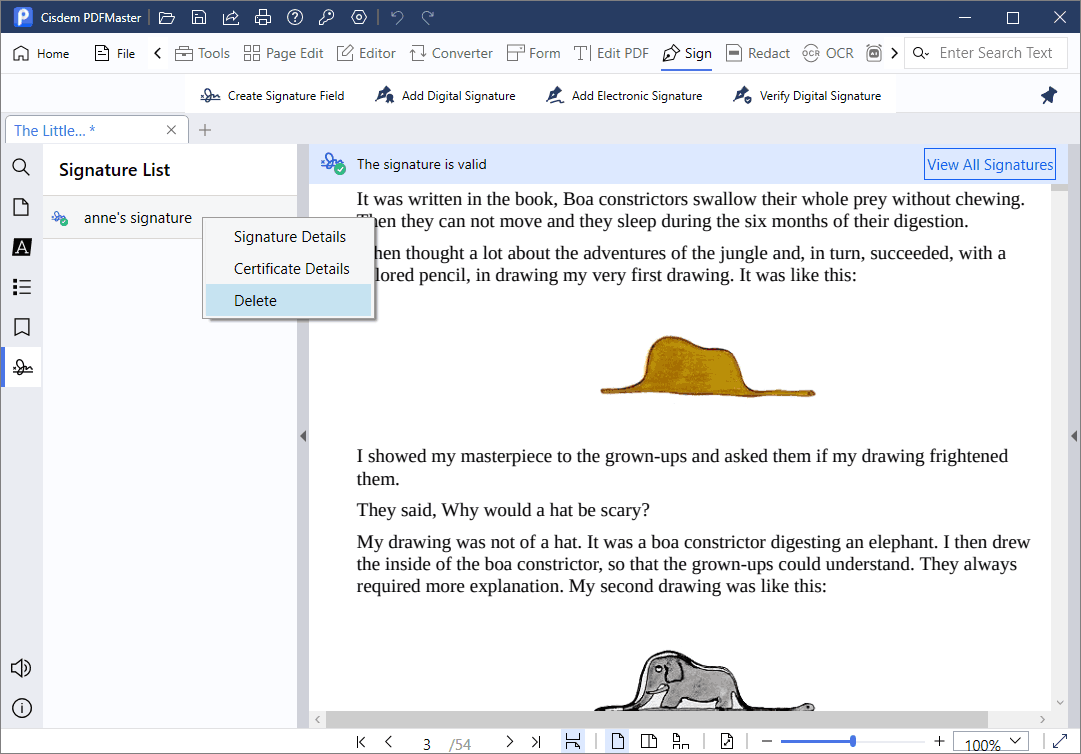Click the Undo arrow

pyautogui.click(x=396, y=17)
